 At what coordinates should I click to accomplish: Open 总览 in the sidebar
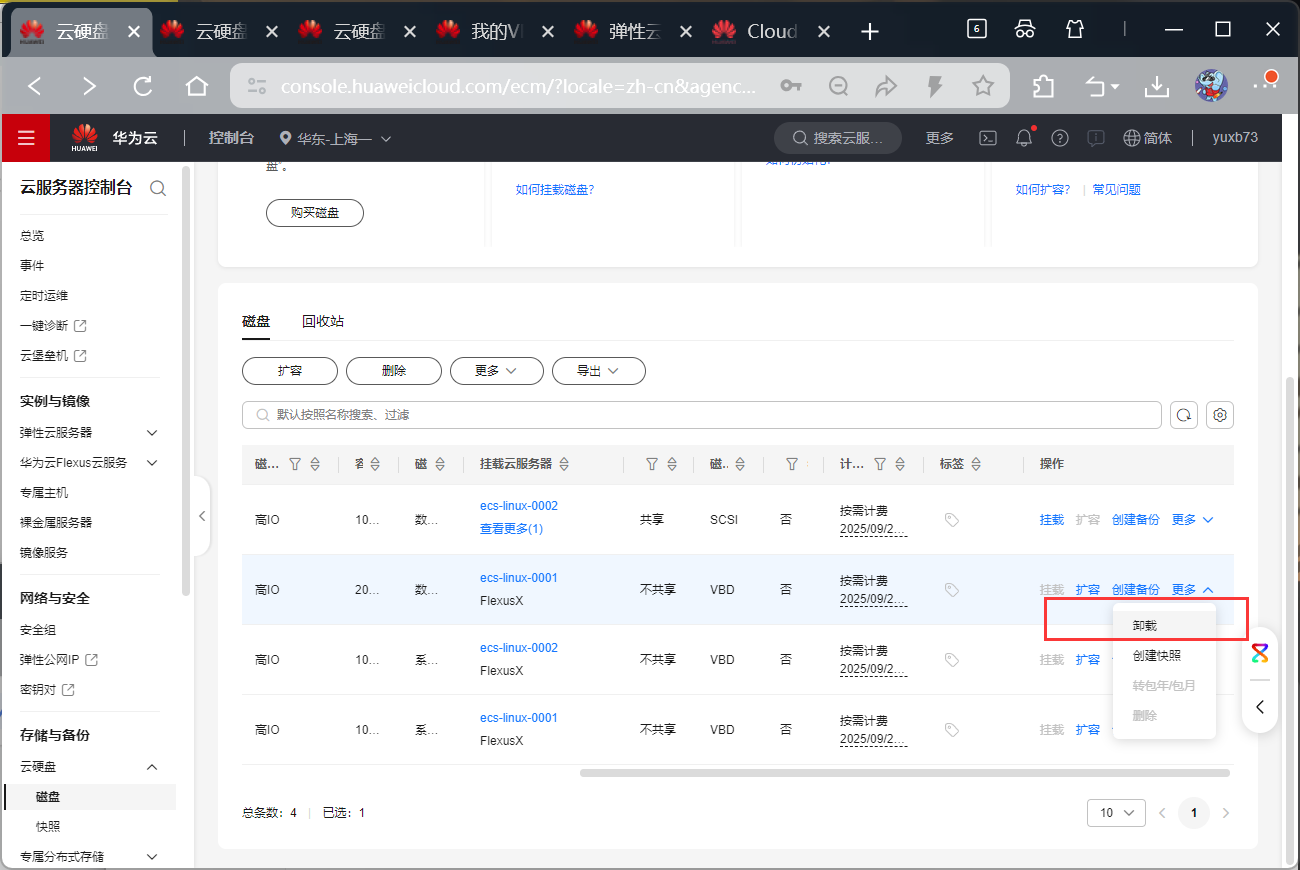point(32,236)
